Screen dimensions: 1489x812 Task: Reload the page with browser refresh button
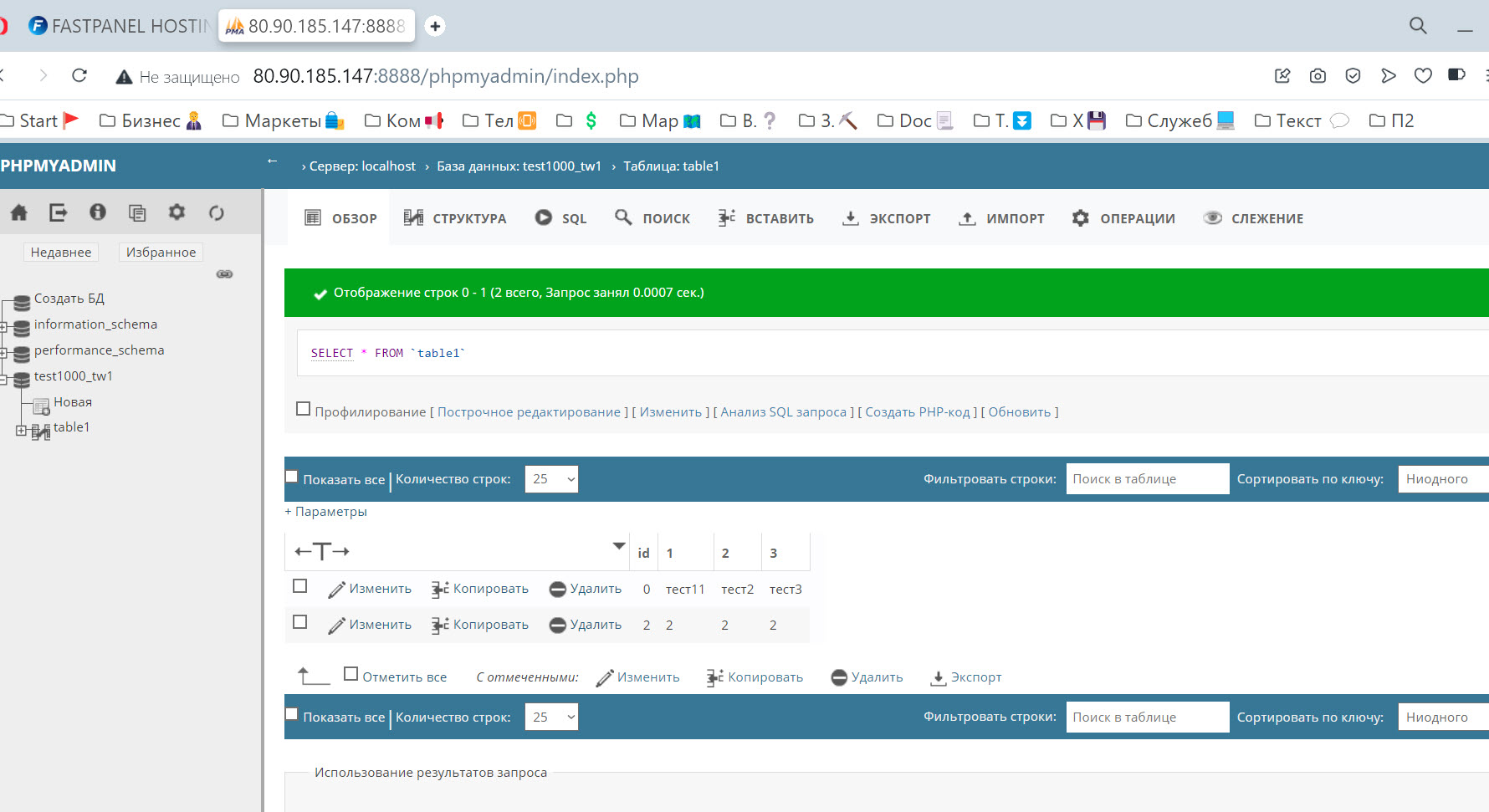(x=79, y=76)
